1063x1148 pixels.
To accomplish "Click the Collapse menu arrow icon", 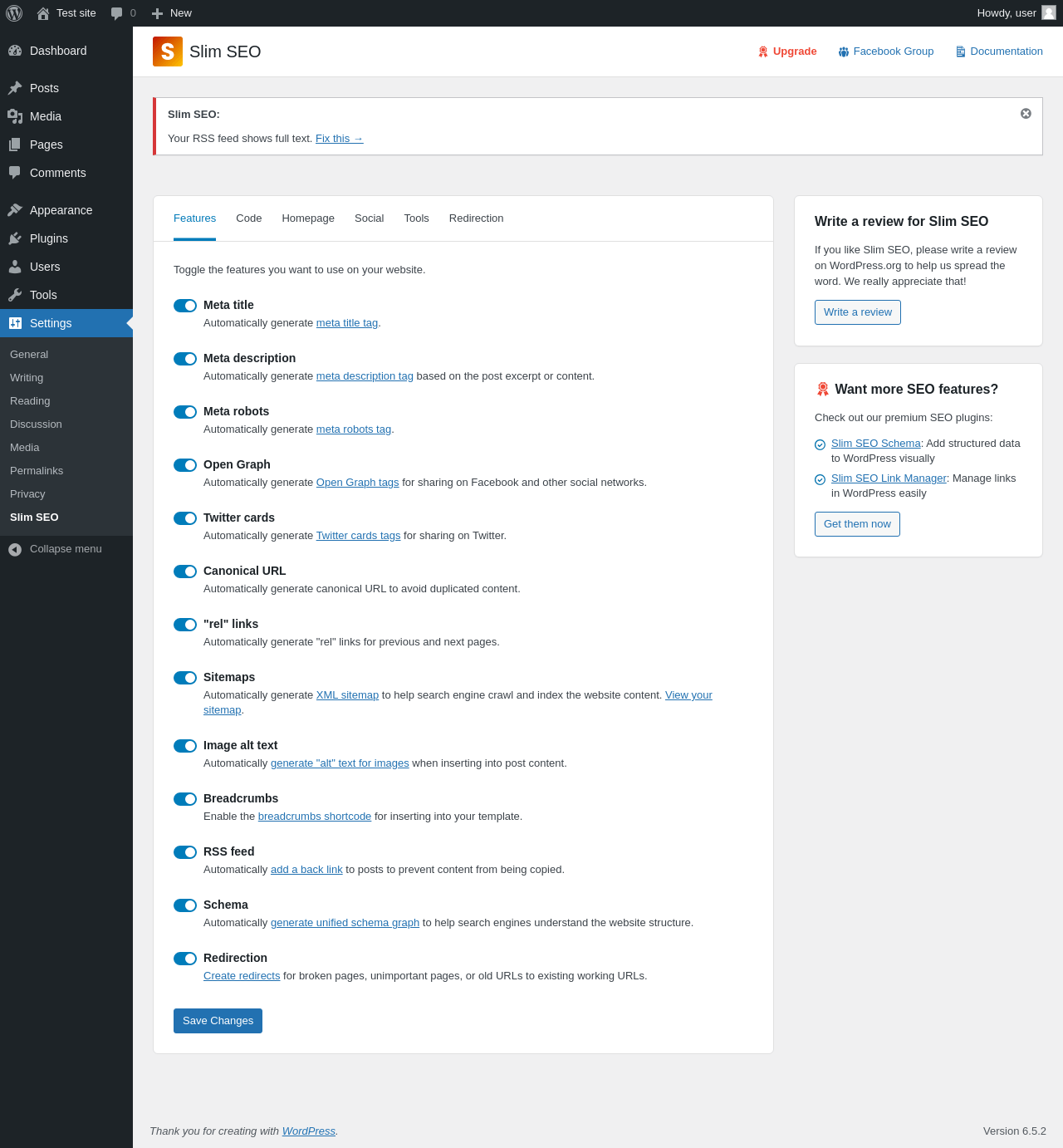I will [x=15, y=549].
